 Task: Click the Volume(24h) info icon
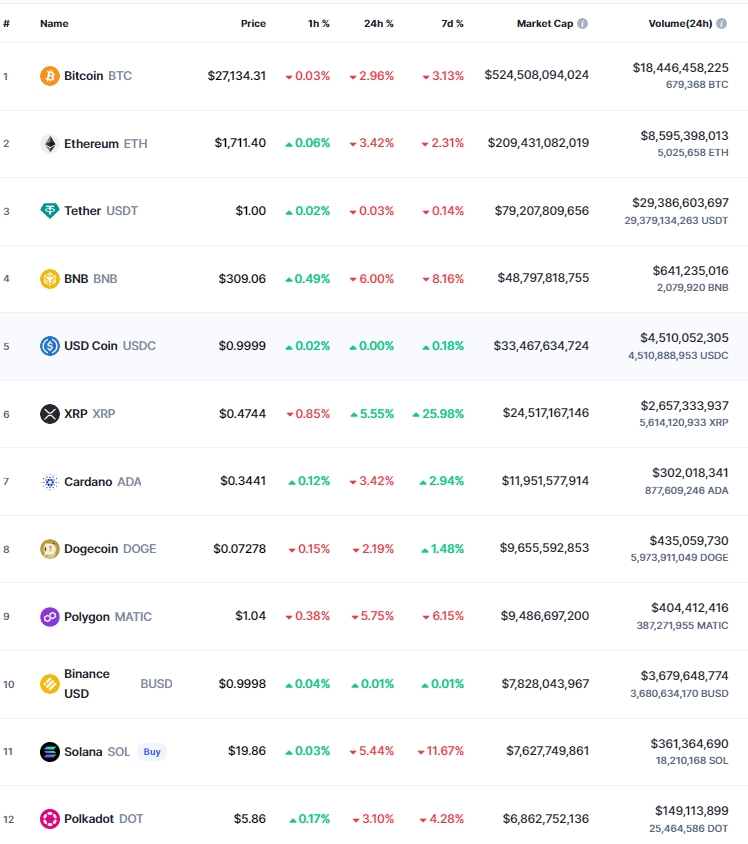click(722, 24)
